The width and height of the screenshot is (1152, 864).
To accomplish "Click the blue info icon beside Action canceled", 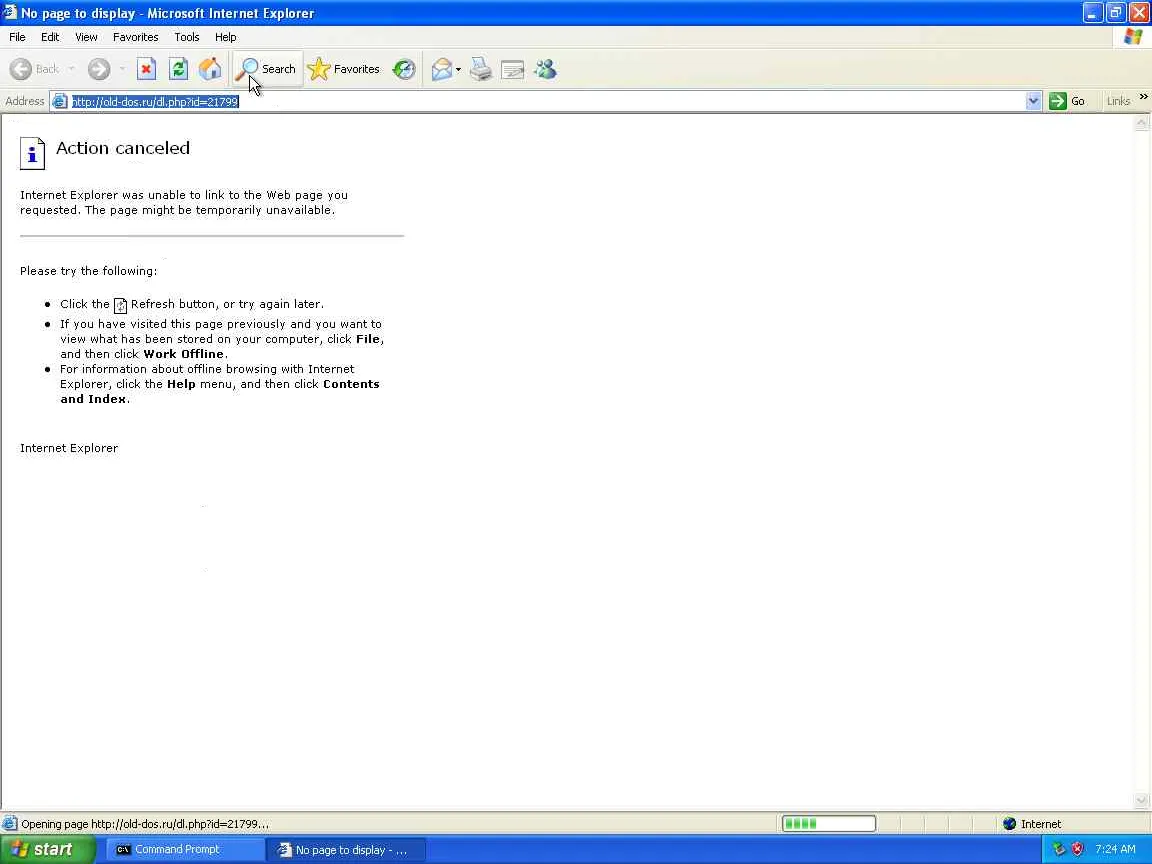I will [32, 154].
